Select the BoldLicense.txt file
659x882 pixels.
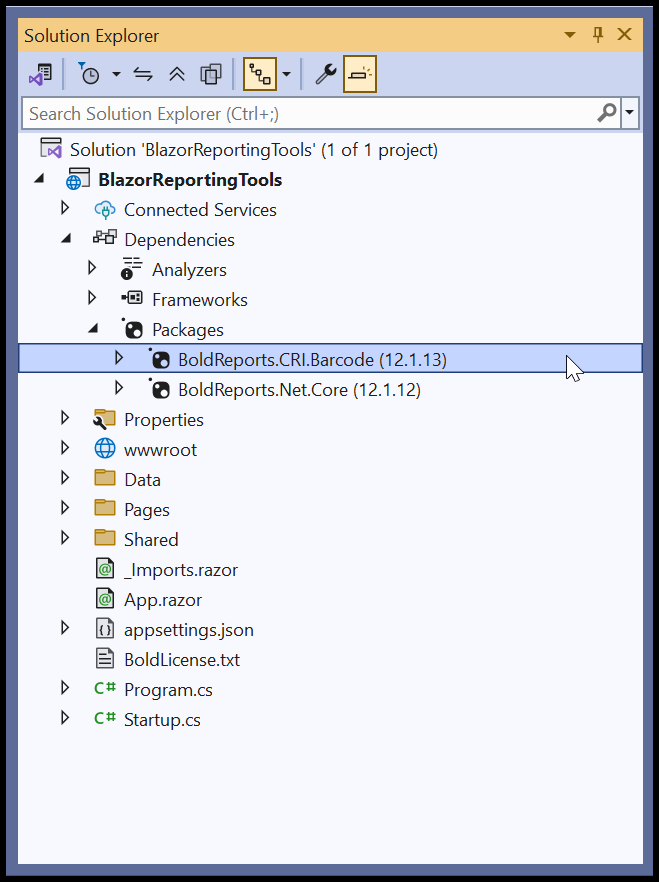click(x=182, y=659)
